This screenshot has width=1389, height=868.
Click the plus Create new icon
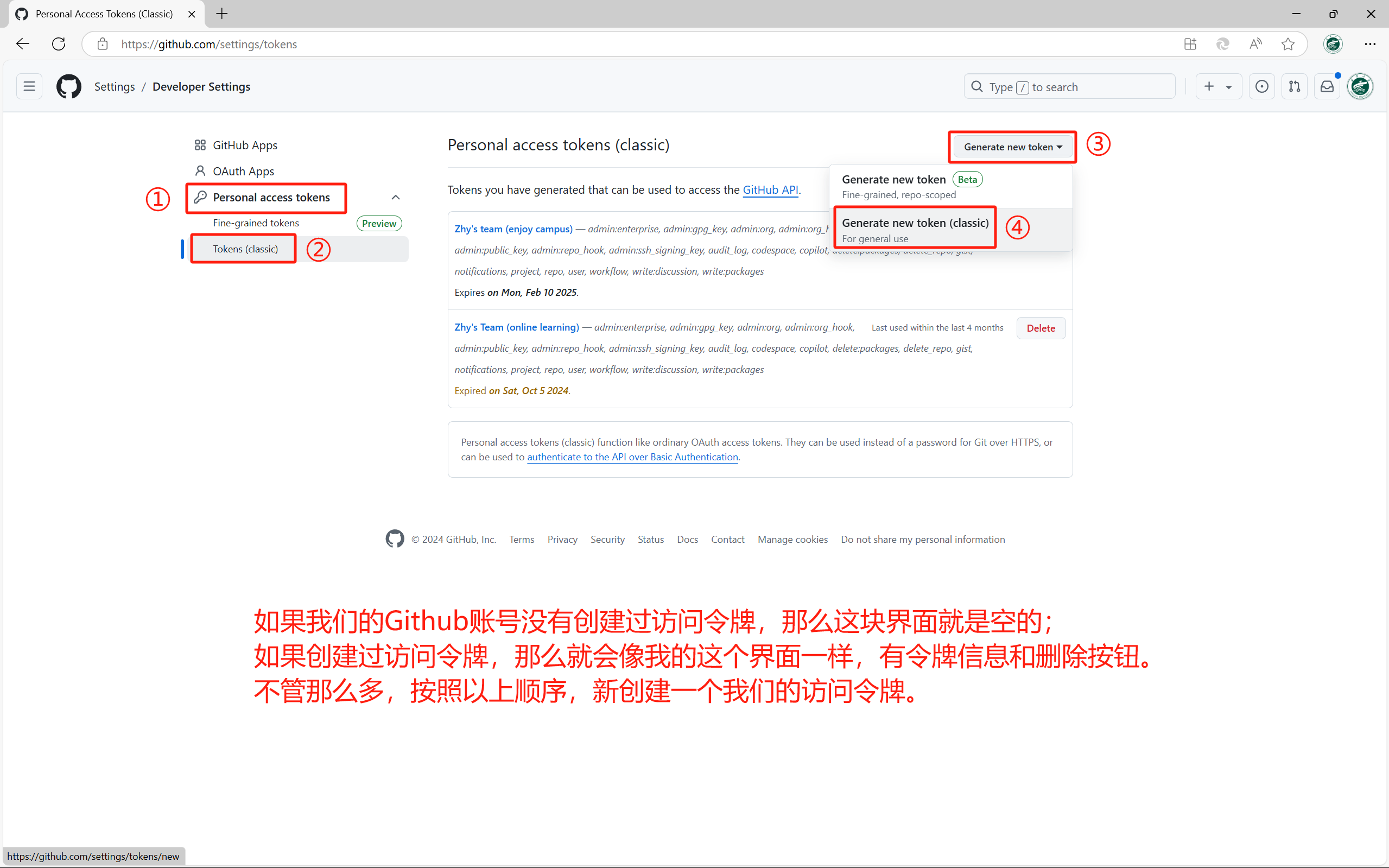click(x=1209, y=87)
